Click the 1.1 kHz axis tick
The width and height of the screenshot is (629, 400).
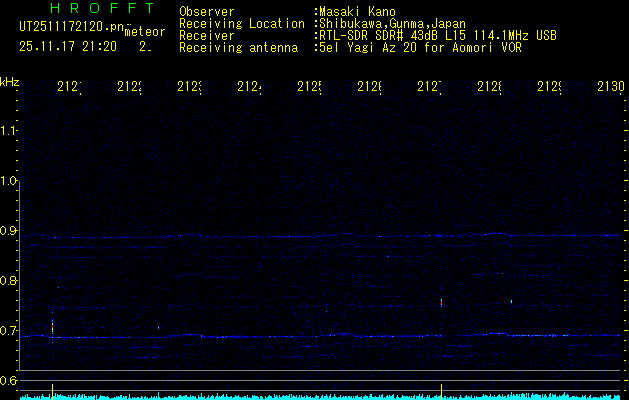(10, 131)
